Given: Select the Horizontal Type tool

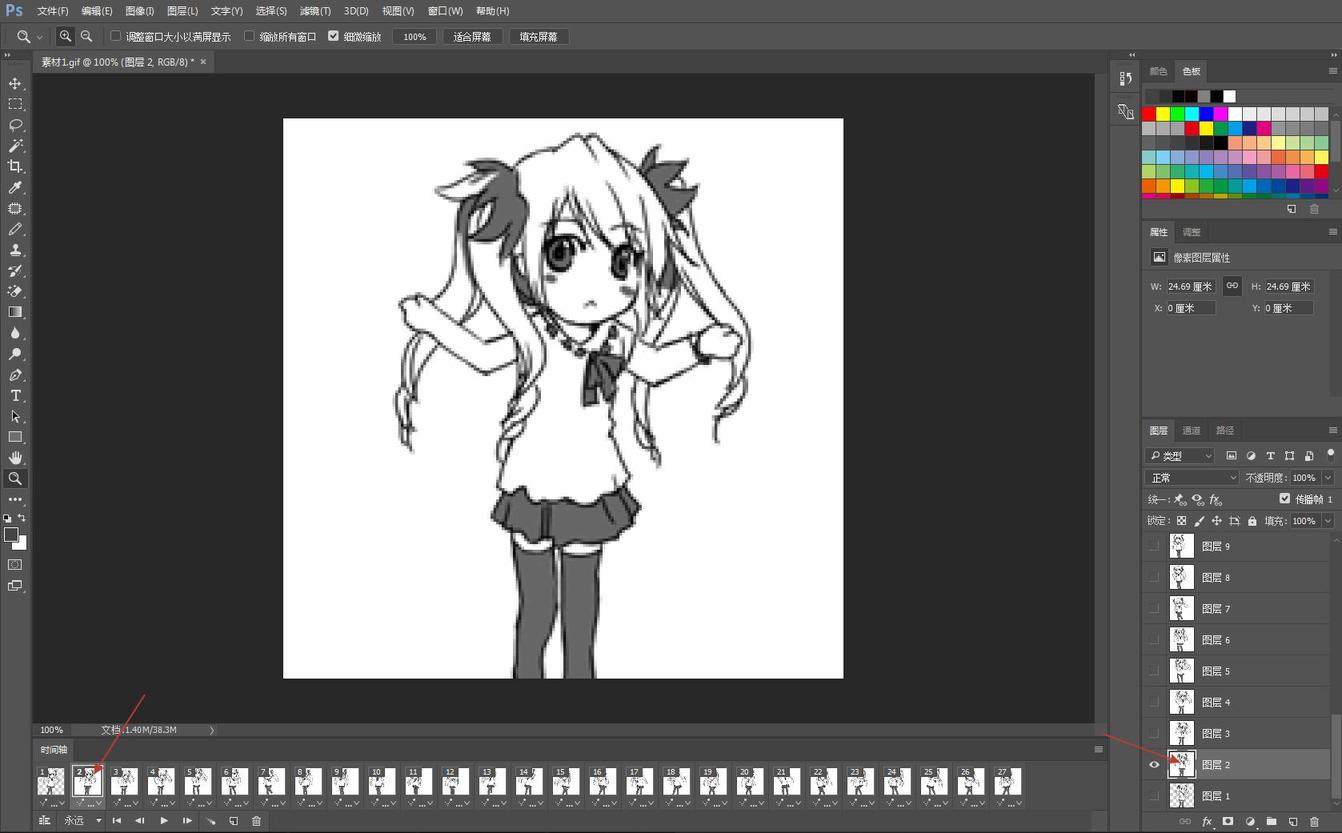Looking at the screenshot, I should point(15,396).
